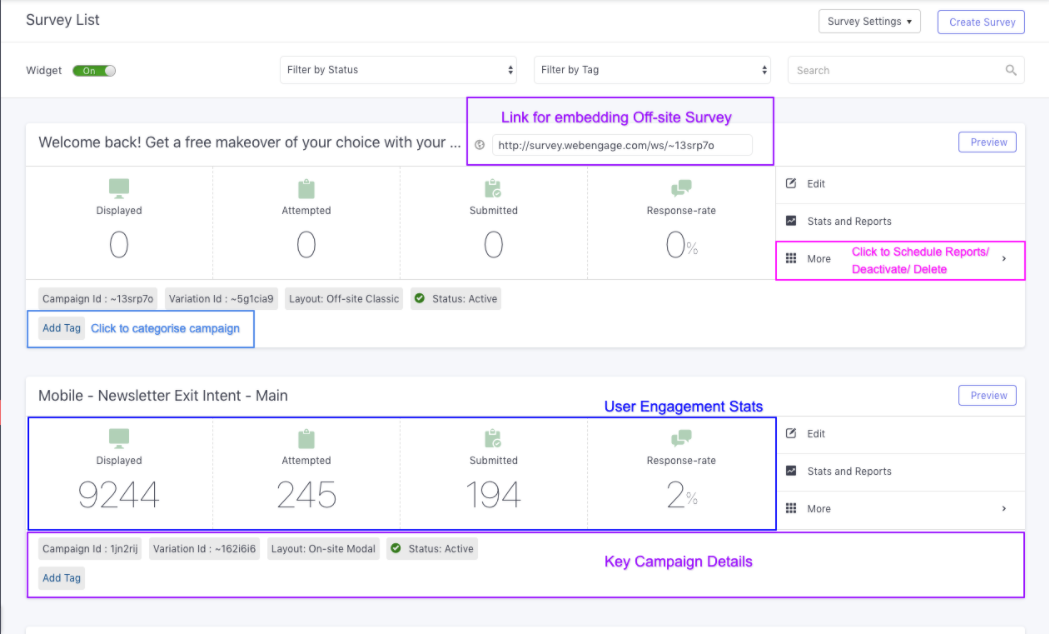Open the Survey Settings dropdown
1049x634 pixels.
tap(869, 21)
